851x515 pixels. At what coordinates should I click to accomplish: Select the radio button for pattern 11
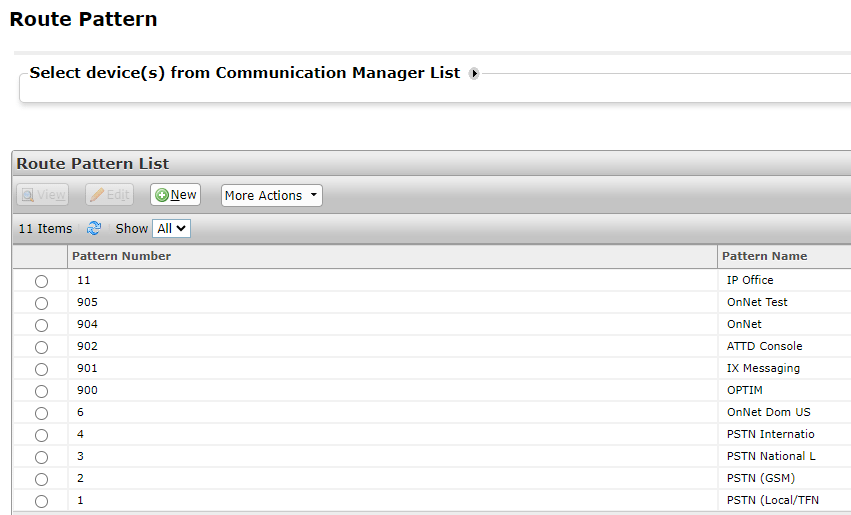(x=41, y=281)
